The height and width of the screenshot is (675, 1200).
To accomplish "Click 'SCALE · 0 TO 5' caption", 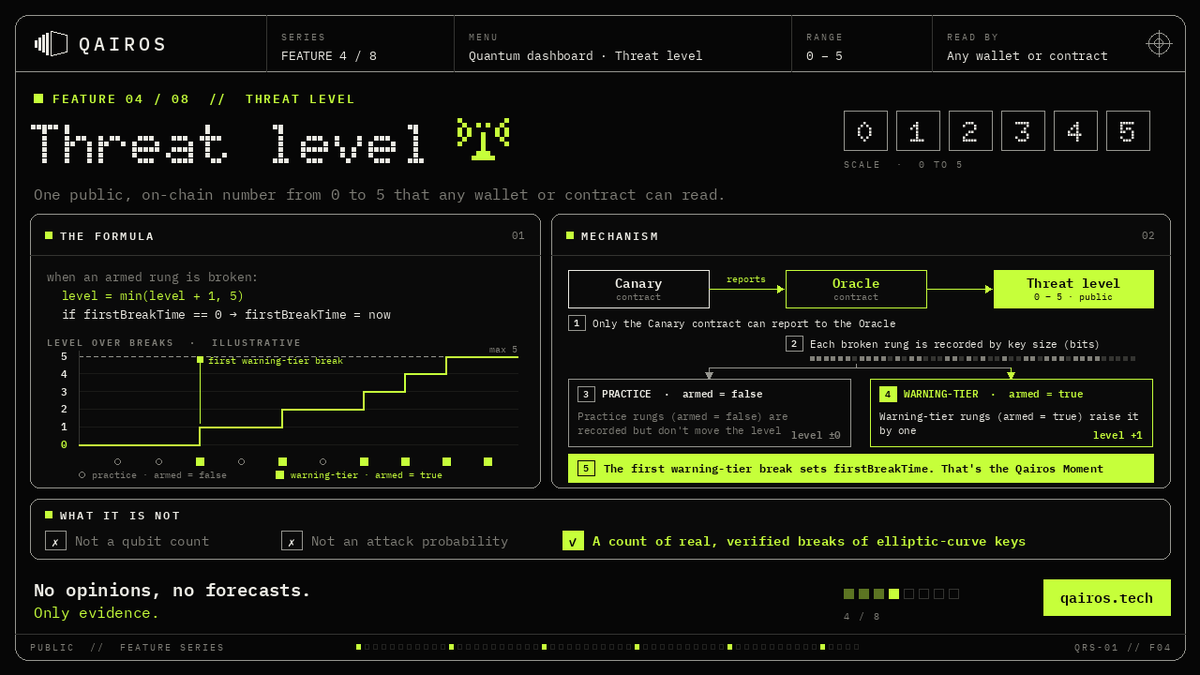I will [x=903, y=165].
